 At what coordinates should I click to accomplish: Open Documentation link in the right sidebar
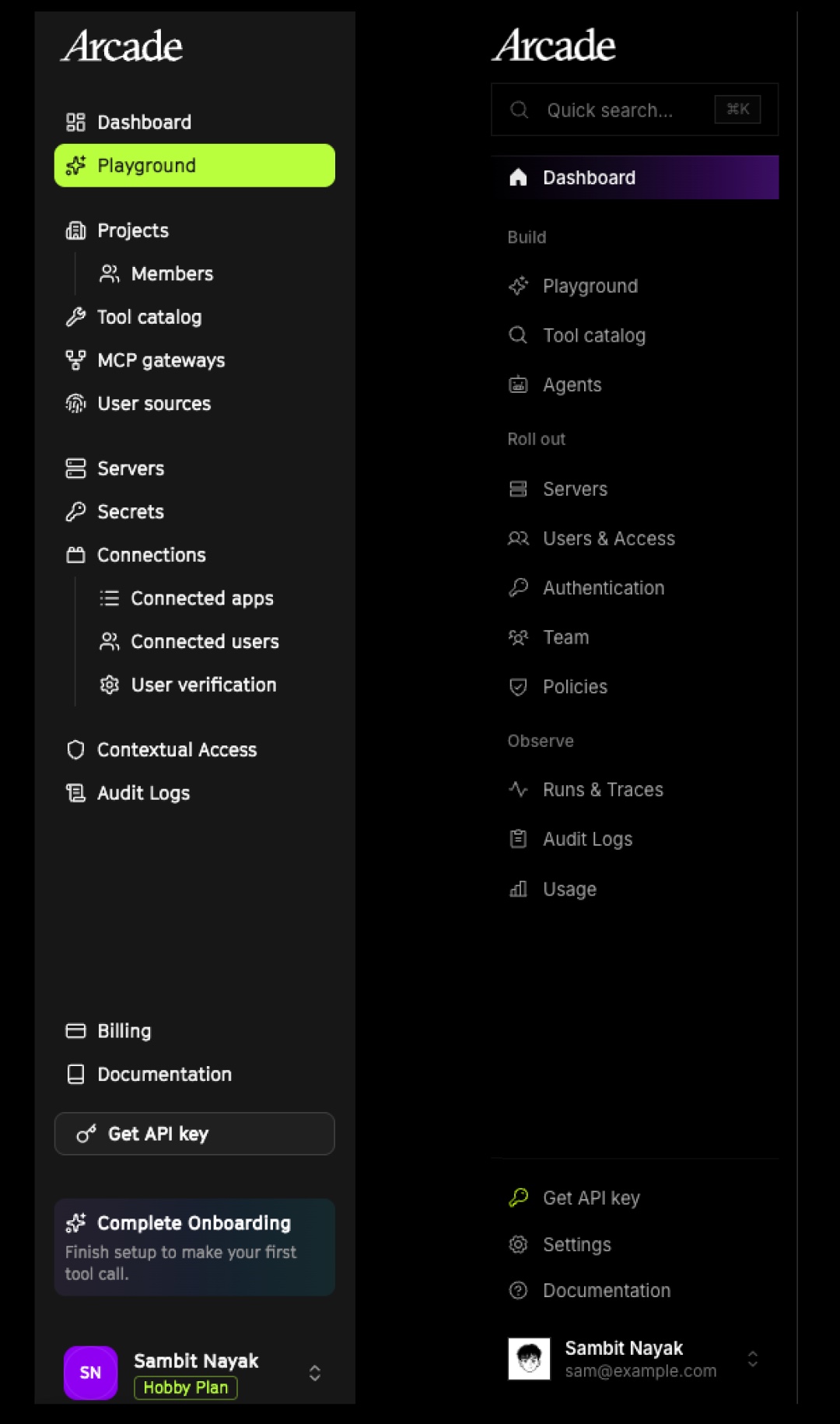click(x=635, y=1290)
